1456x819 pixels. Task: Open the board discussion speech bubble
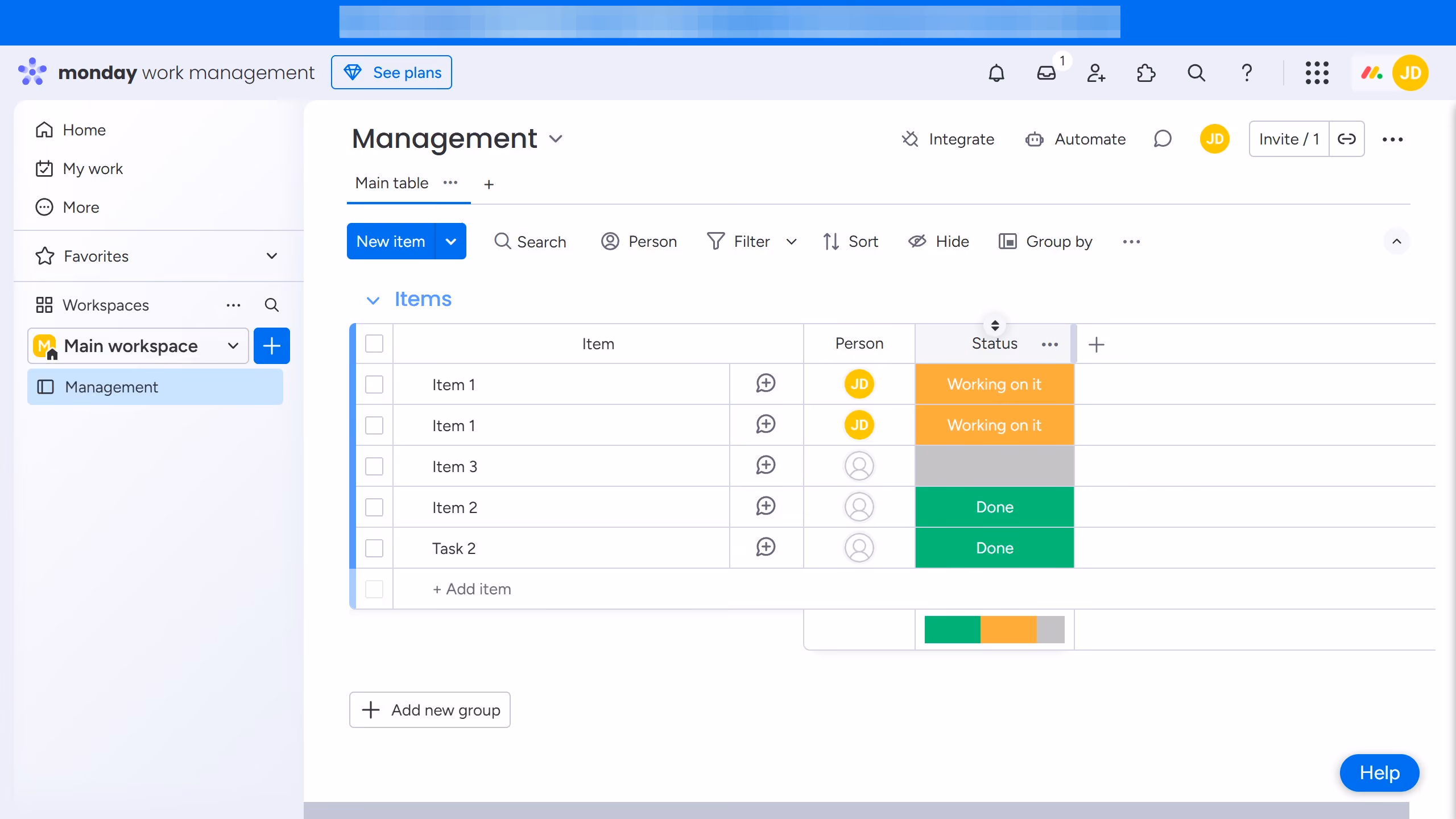pyautogui.click(x=1163, y=139)
